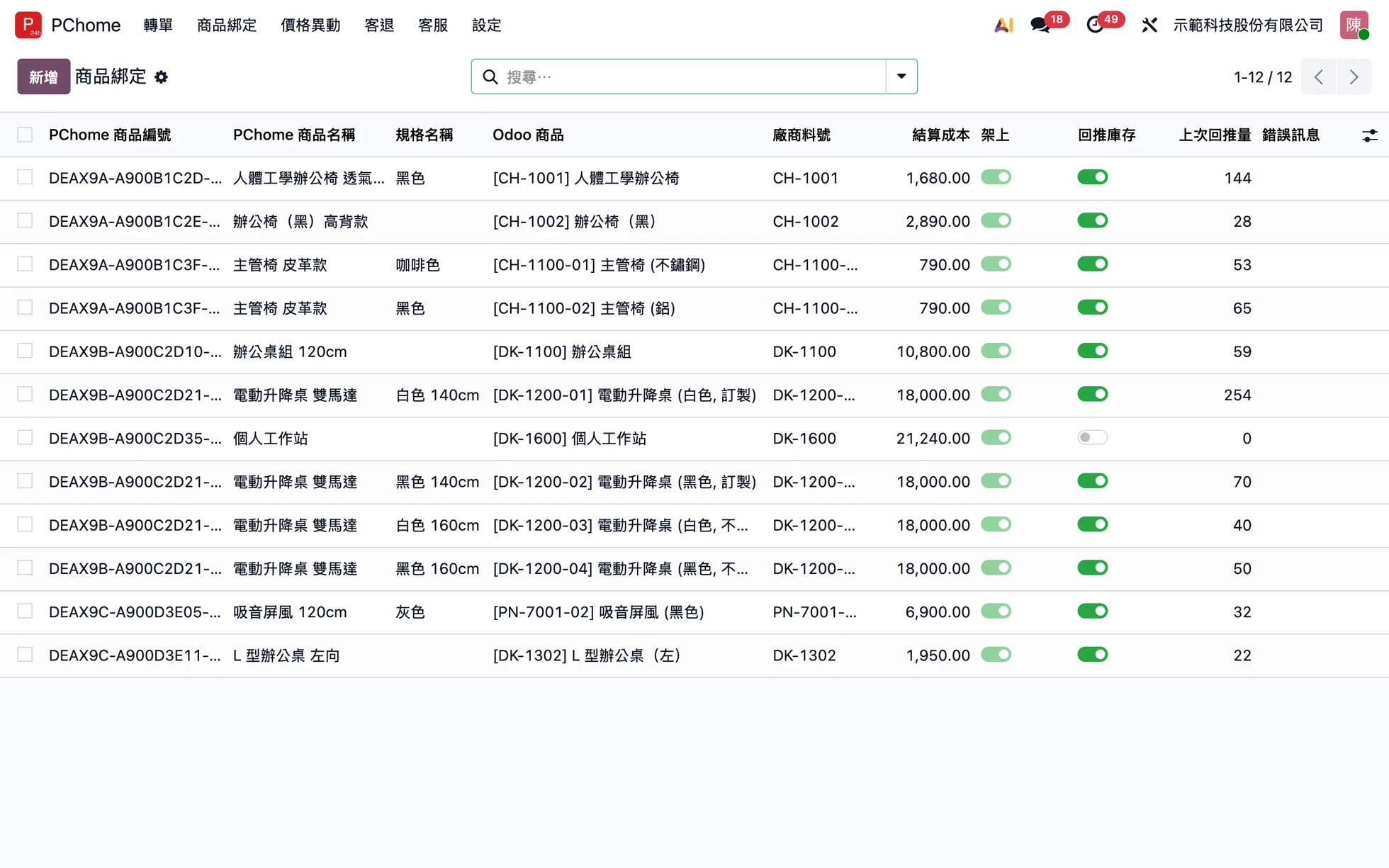This screenshot has width=1389, height=868.
Task: Enable 回推庫存 toggle for 個人工作站
Action: (x=1092, y=437)
